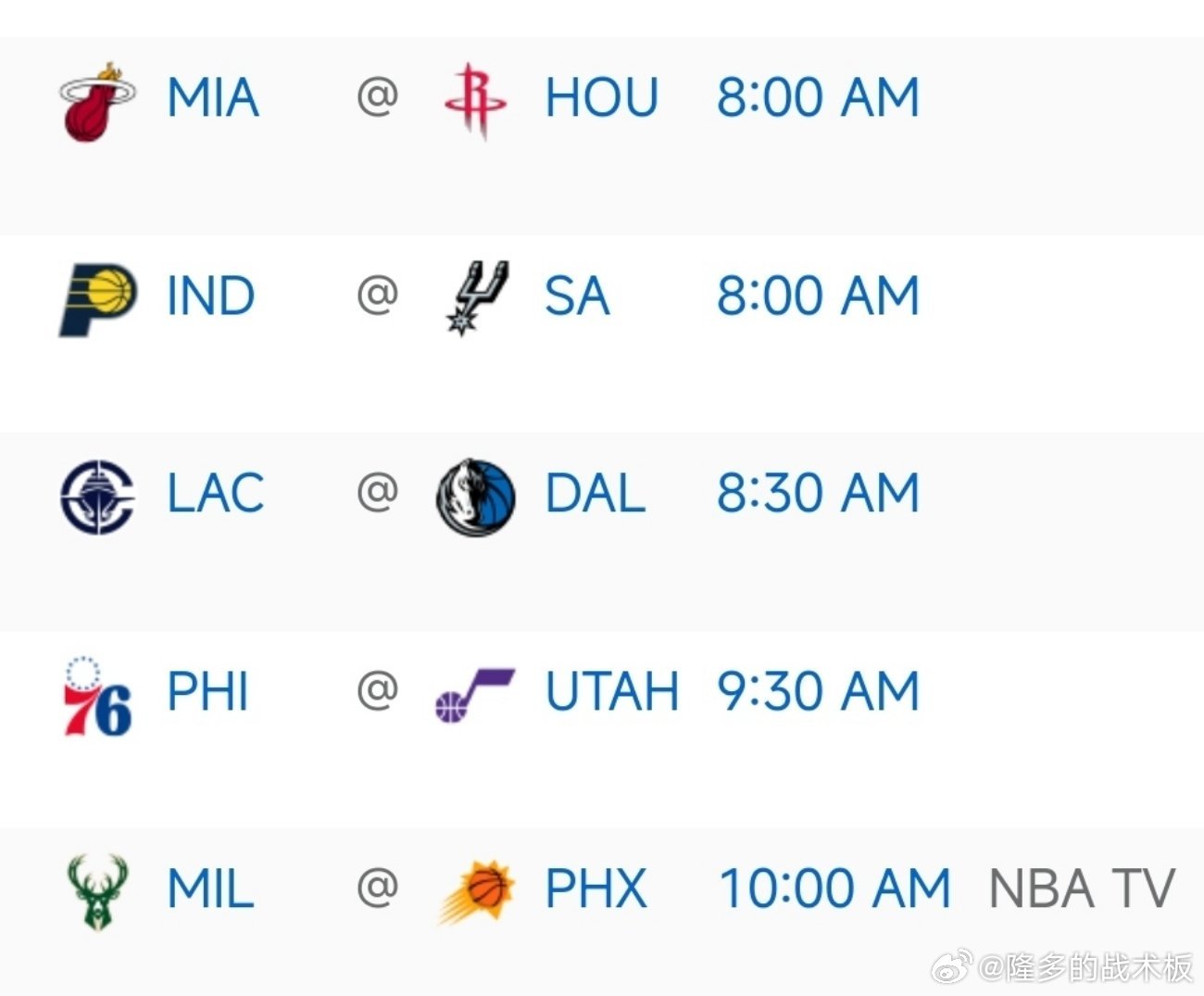This screenshot has width=1204, height=996.
Task: Click the San Antonio Spurs logo
Action: point(476,297)
